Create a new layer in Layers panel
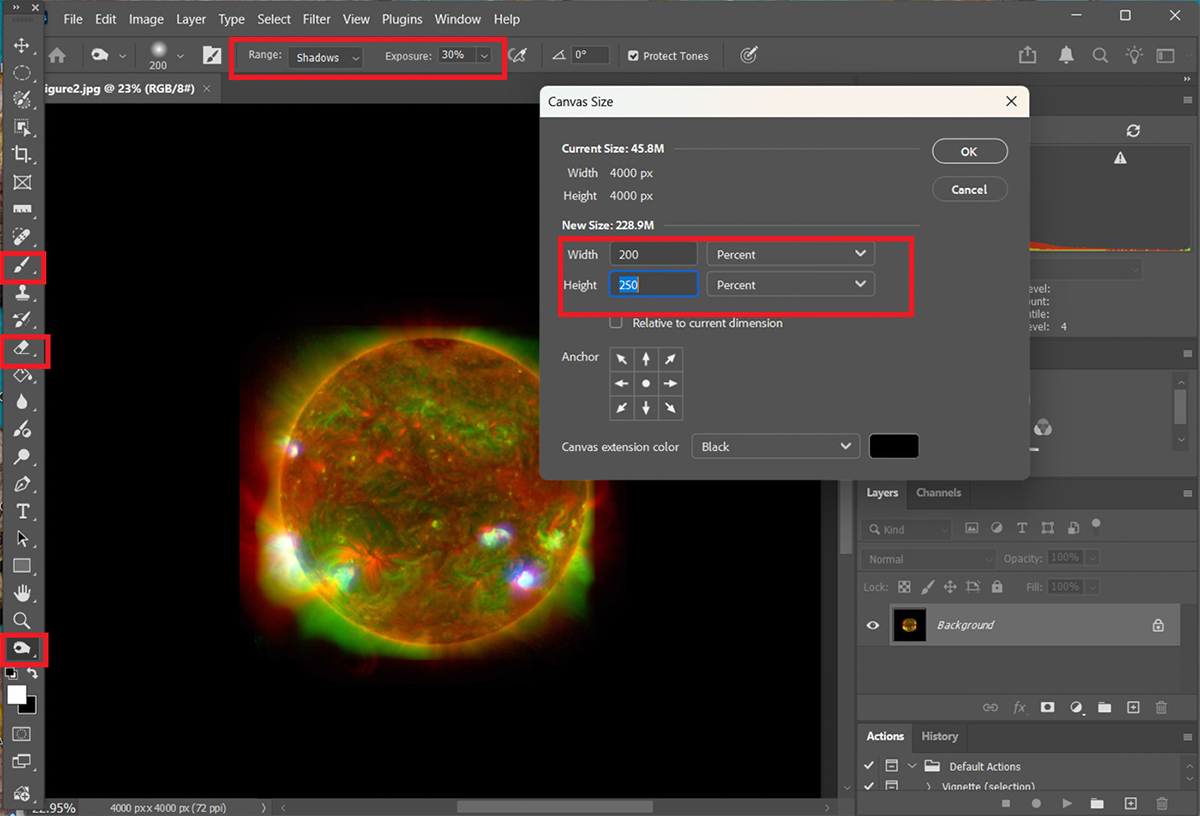1200x816 pixels. pyautogui.click(x=1133, y=707)
